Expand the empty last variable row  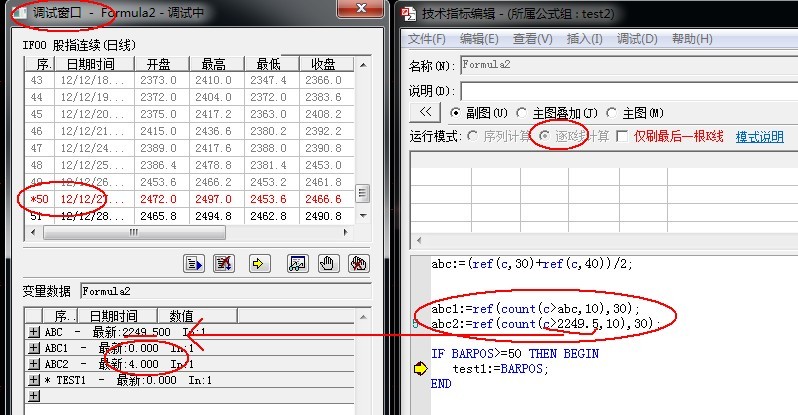[x=34, y=396]
